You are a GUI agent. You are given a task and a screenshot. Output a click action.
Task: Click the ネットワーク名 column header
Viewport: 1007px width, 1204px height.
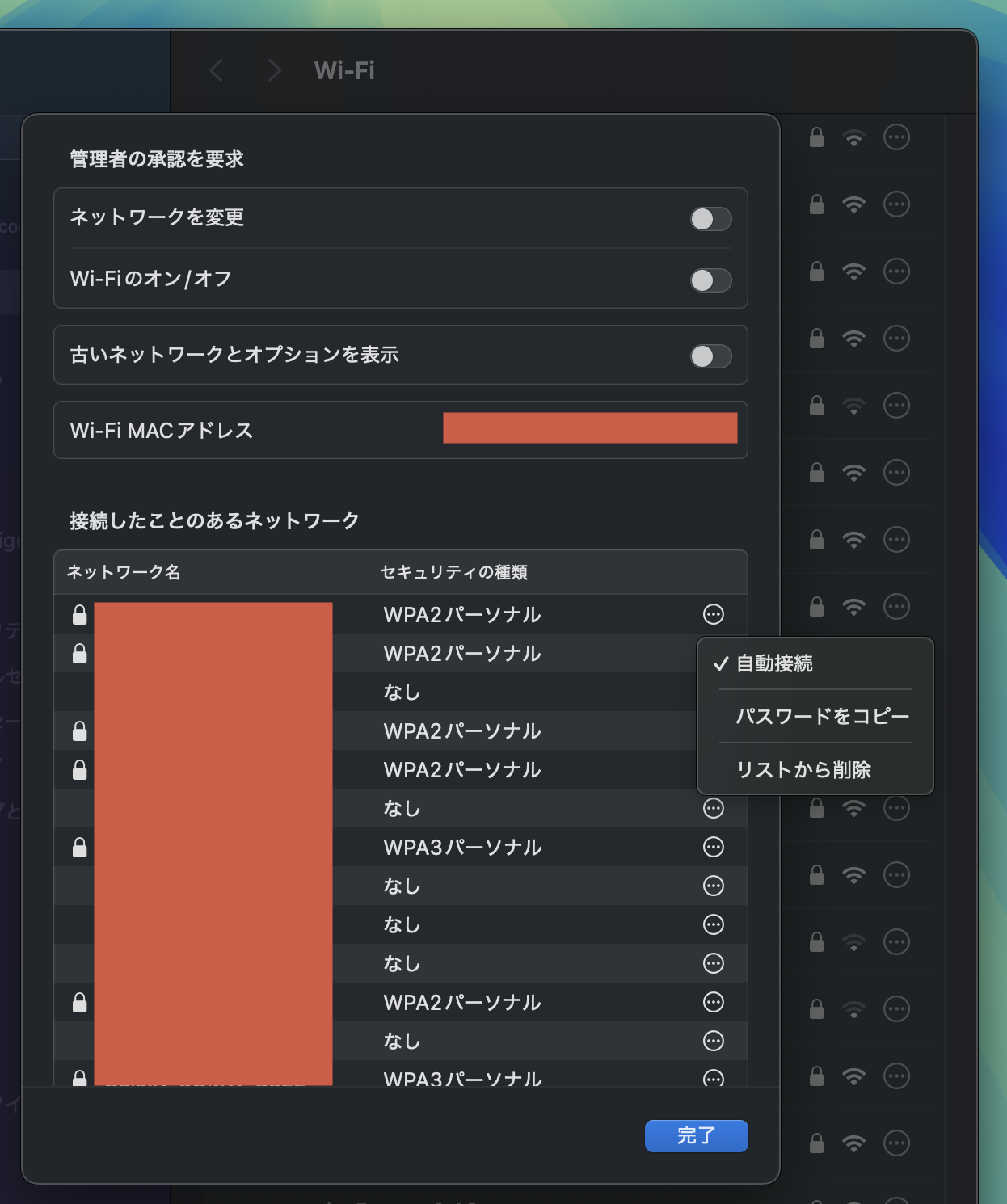[x=121, y=572]
